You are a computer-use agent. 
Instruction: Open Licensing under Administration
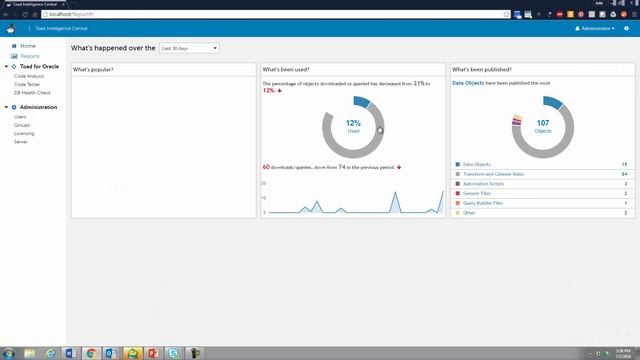[x=24, y=133]
